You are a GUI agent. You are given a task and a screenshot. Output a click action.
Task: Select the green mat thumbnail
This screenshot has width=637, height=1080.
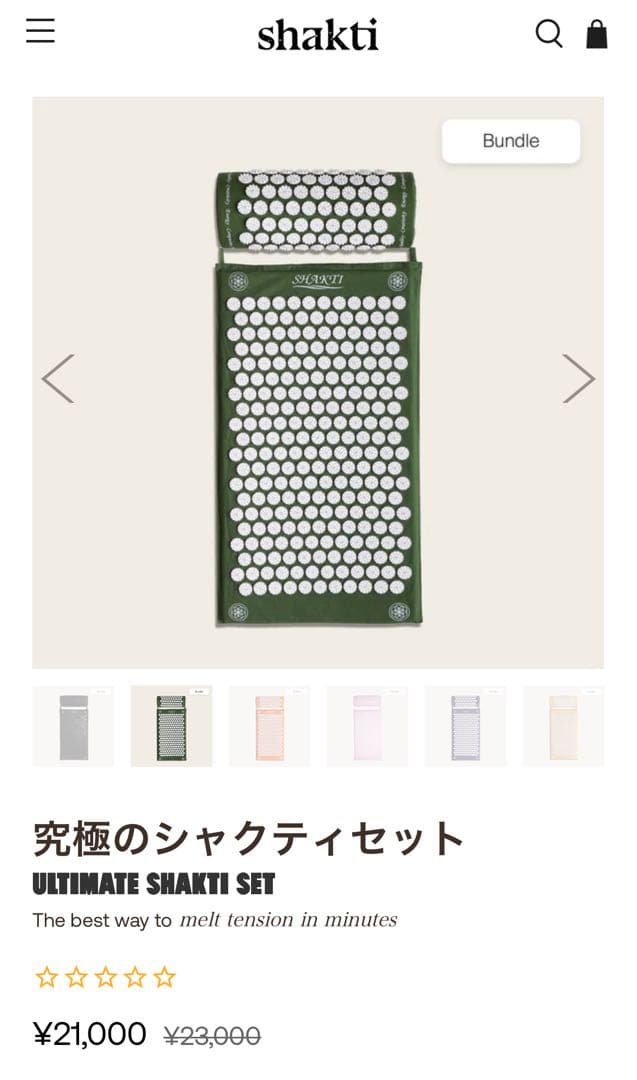pyautogui.click(x=171, y=726)
